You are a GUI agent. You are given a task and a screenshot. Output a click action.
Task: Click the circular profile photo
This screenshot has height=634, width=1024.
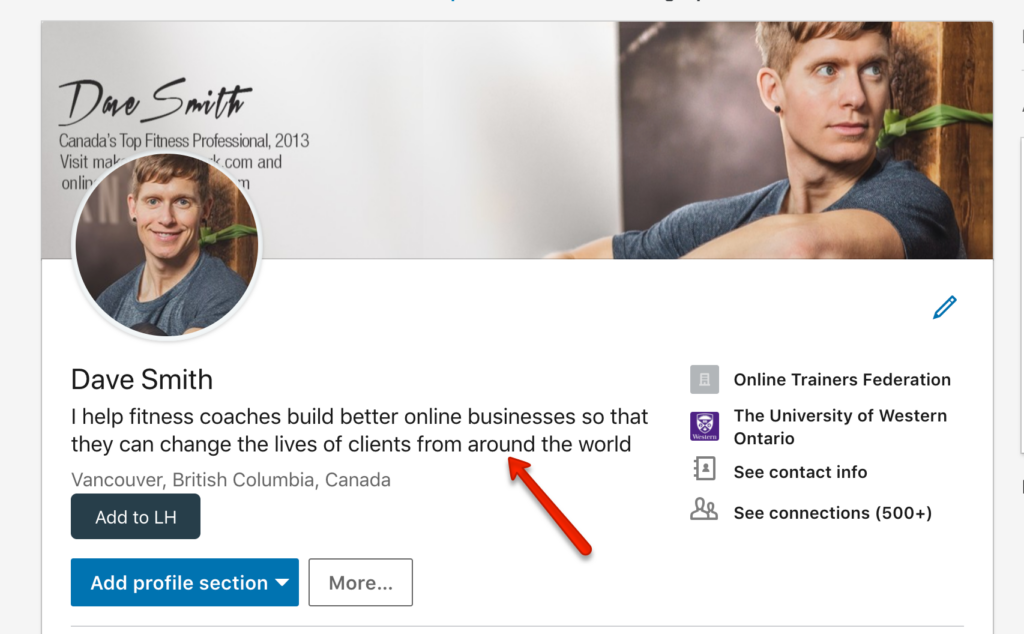pyautogui.click(x=167, y=245)
